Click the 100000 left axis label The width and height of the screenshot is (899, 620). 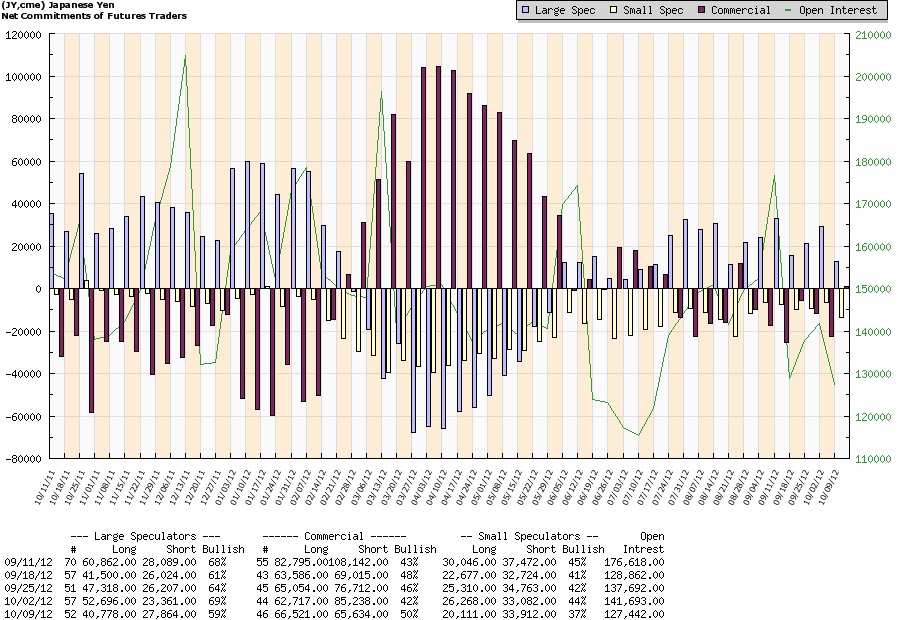point(23,77)
